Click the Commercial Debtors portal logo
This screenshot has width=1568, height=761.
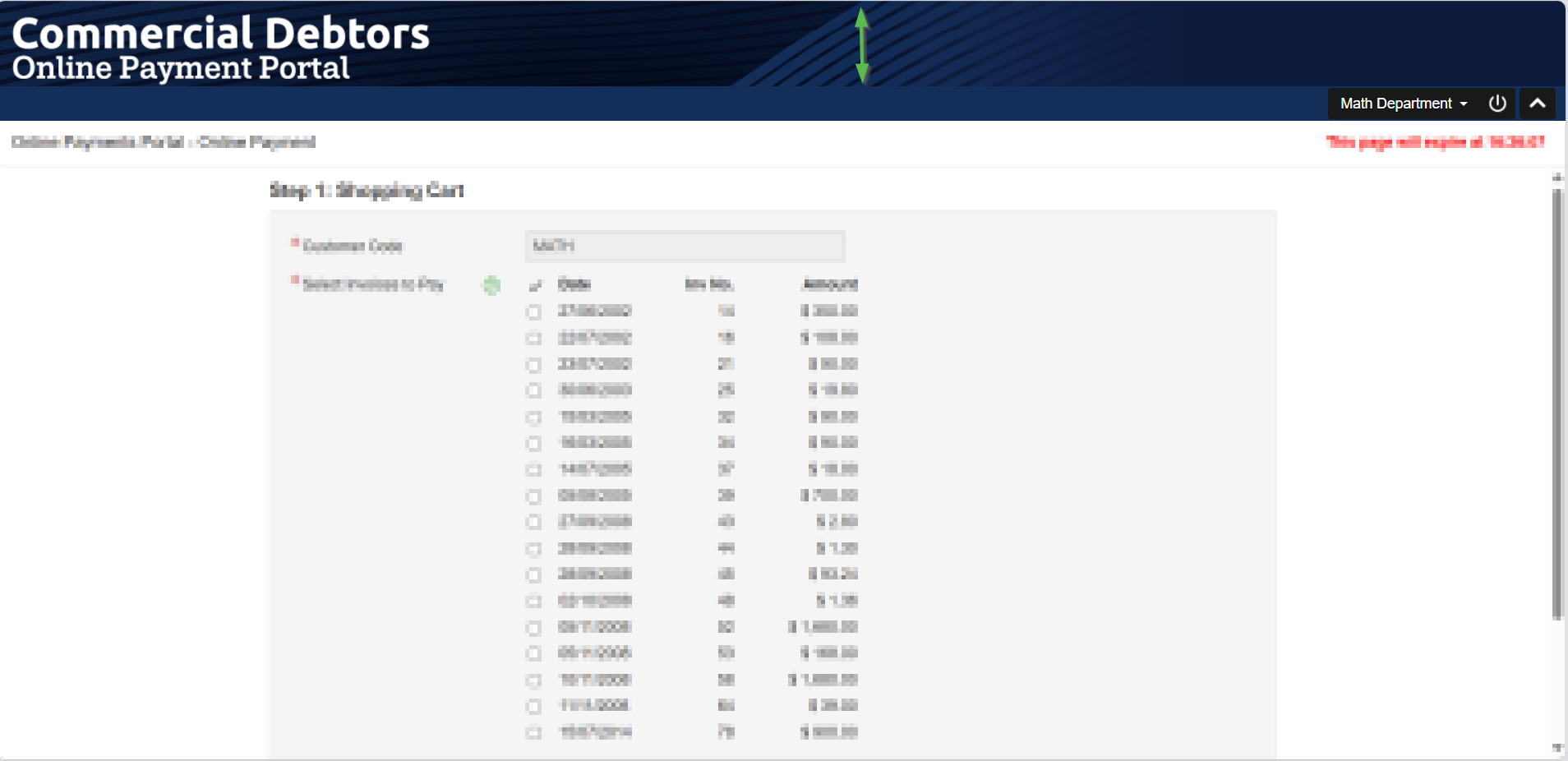(220, 48)
